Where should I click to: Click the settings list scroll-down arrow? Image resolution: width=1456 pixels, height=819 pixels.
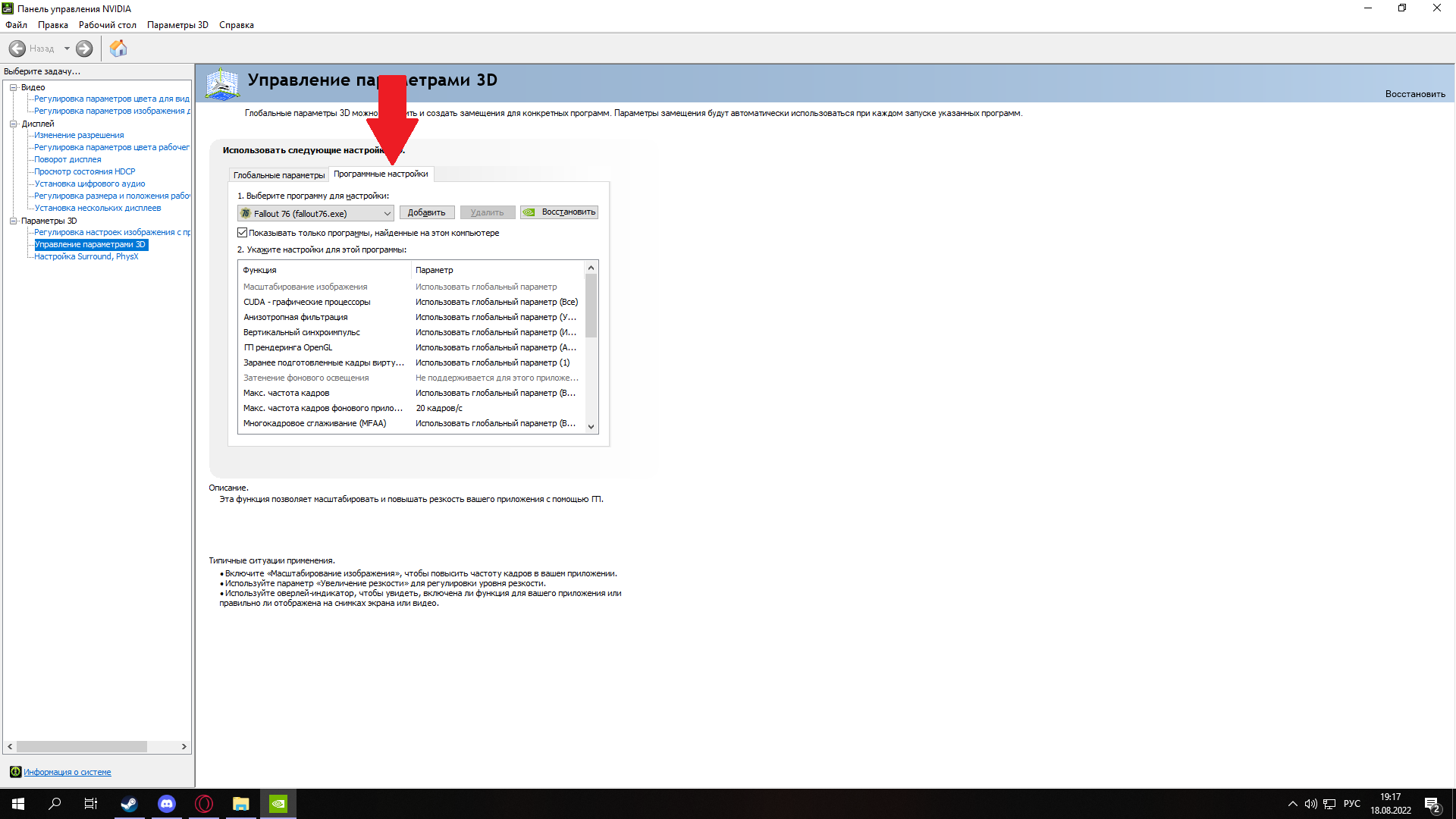(591, 427)
